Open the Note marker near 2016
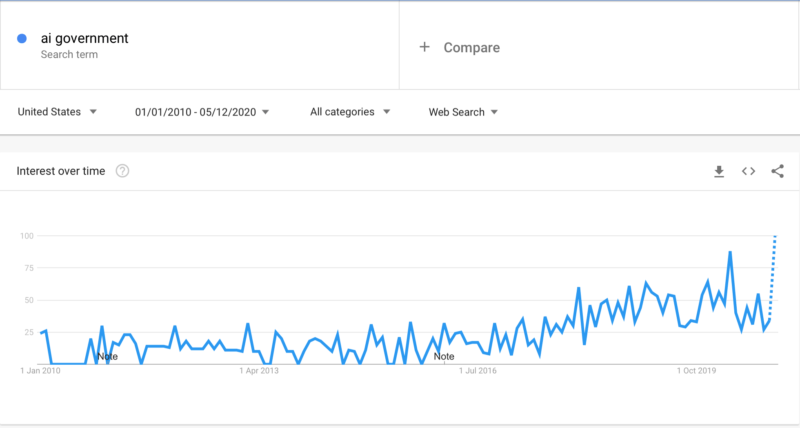Image resolution: width=800 pixels, height=428 pixels. click(x=444, y=357)
